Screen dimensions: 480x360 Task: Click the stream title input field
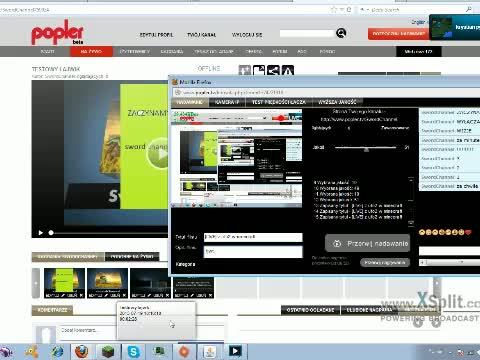(253, 237)
